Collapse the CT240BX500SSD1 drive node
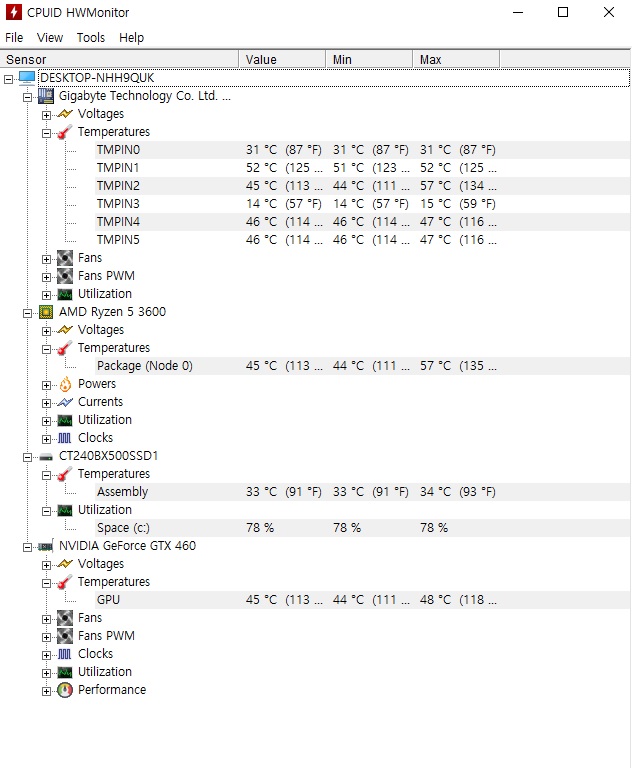 (27, 457)
